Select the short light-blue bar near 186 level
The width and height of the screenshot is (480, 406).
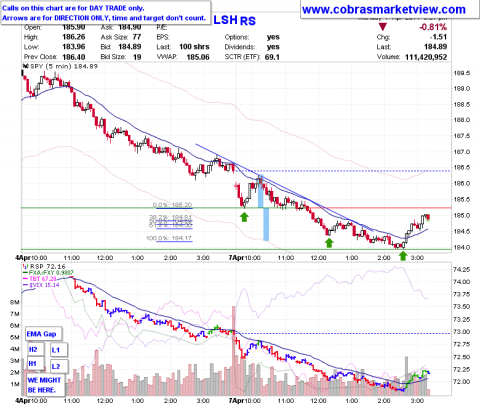pyautogui.click(x=260, y=191)
